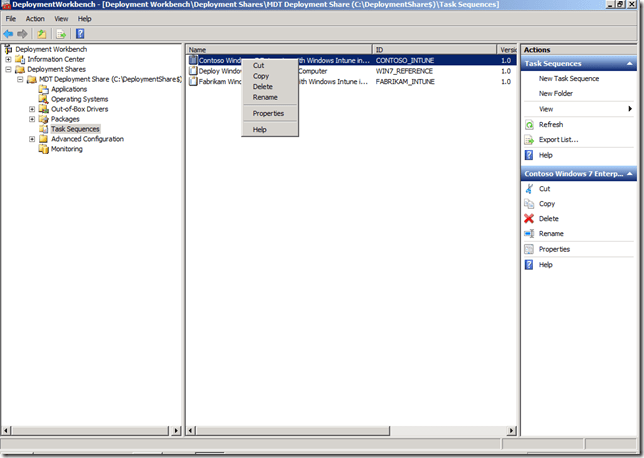Click the Copy icon in Actions pane
Image resolution: width=644 pixels, height=458 pixels.
click(x=529, y=204)
